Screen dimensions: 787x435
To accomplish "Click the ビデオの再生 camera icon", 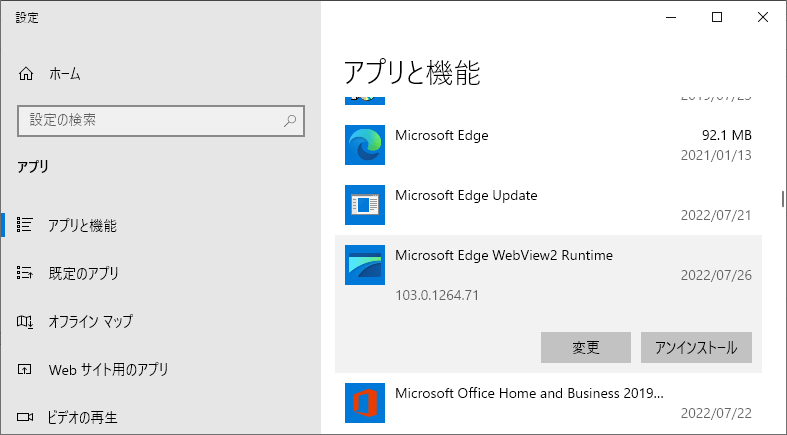I will [25, 417].
